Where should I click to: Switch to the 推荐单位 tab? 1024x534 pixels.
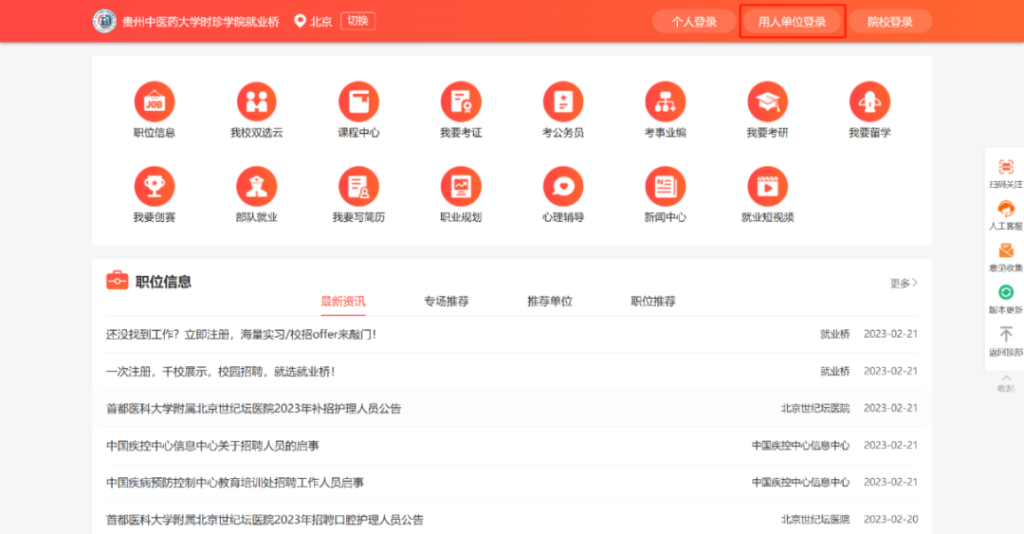550,302
